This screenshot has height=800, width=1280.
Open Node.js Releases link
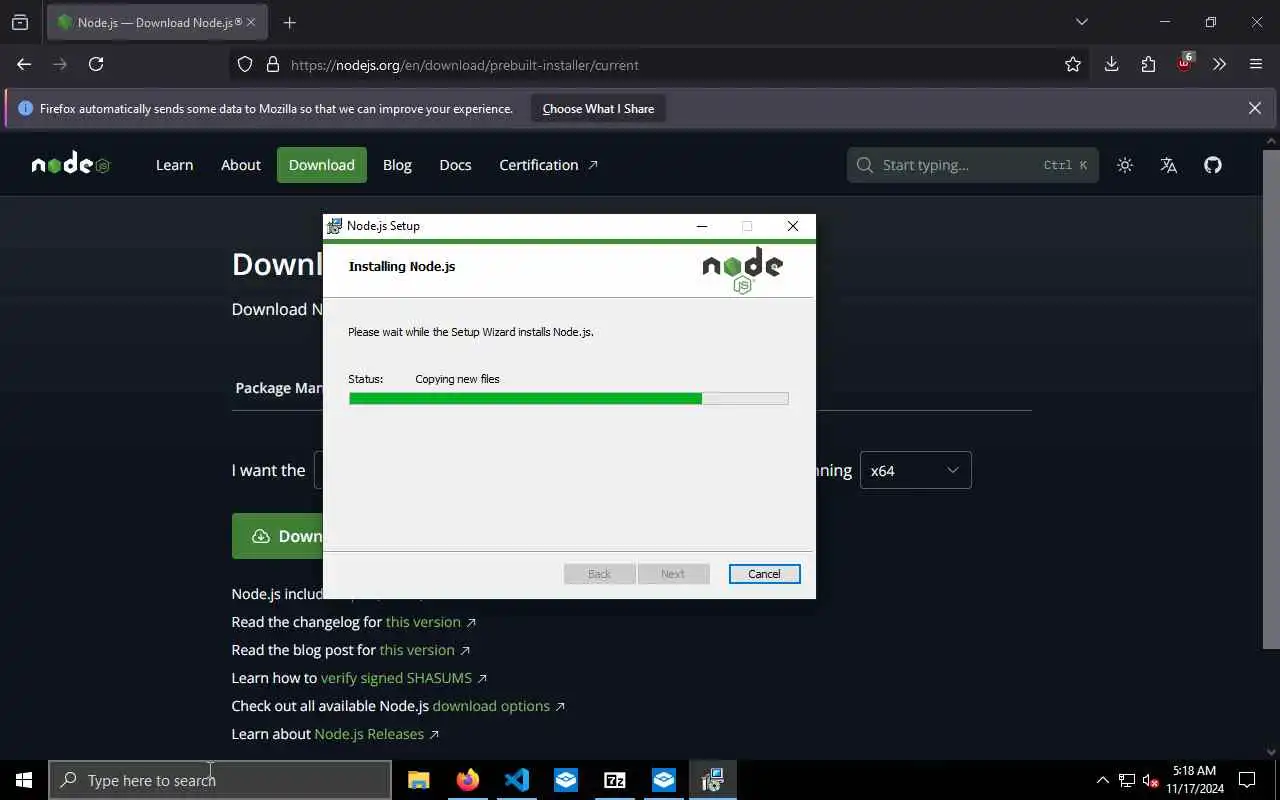pos(369,734)
